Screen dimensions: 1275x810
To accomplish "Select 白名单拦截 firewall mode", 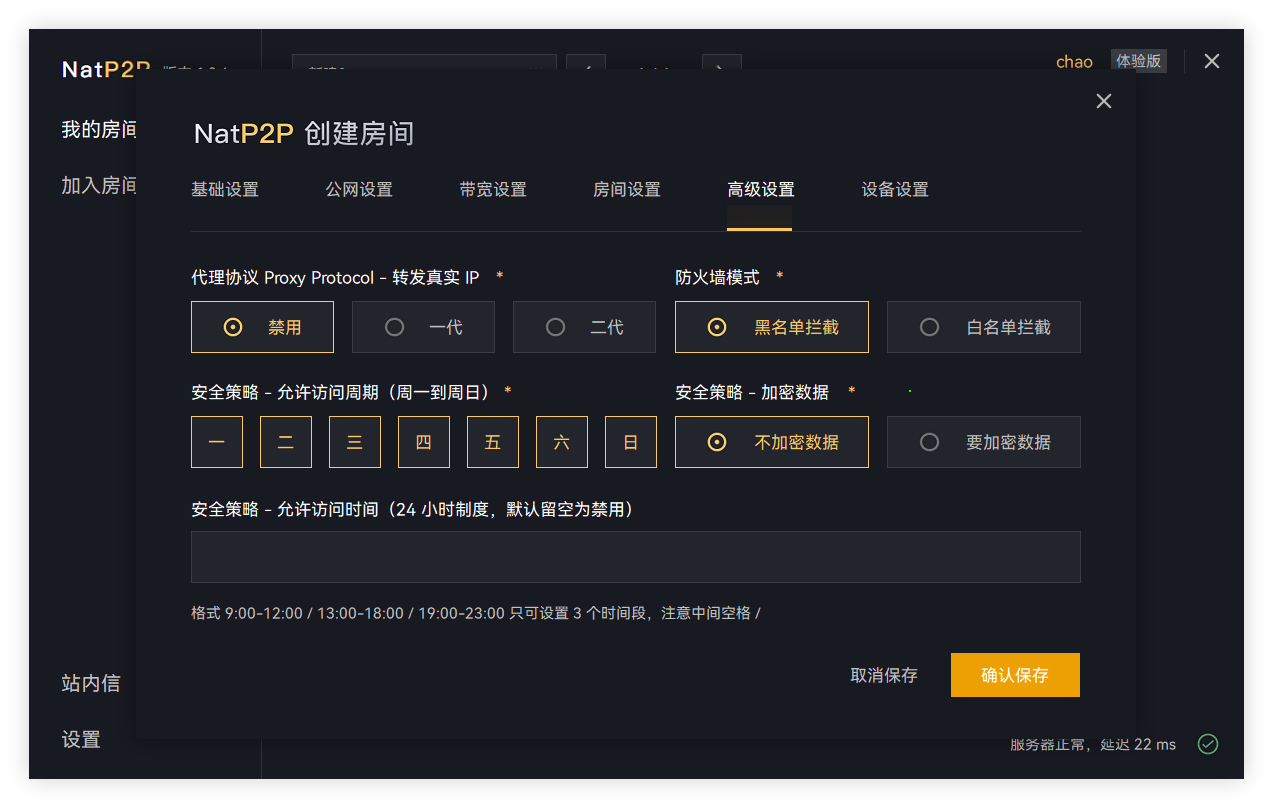I will [984, 327].
